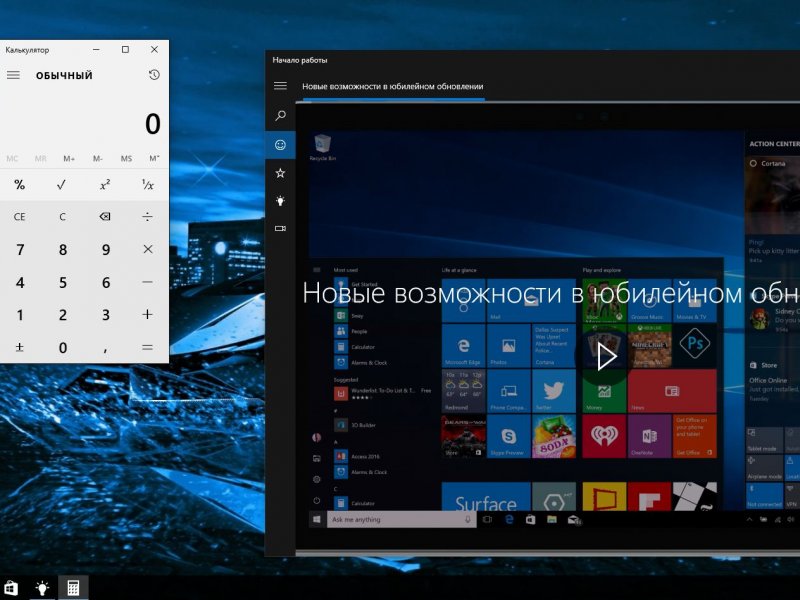Click the plus-minus sign key
Screen dimensions: 800x600
[19, 347]
